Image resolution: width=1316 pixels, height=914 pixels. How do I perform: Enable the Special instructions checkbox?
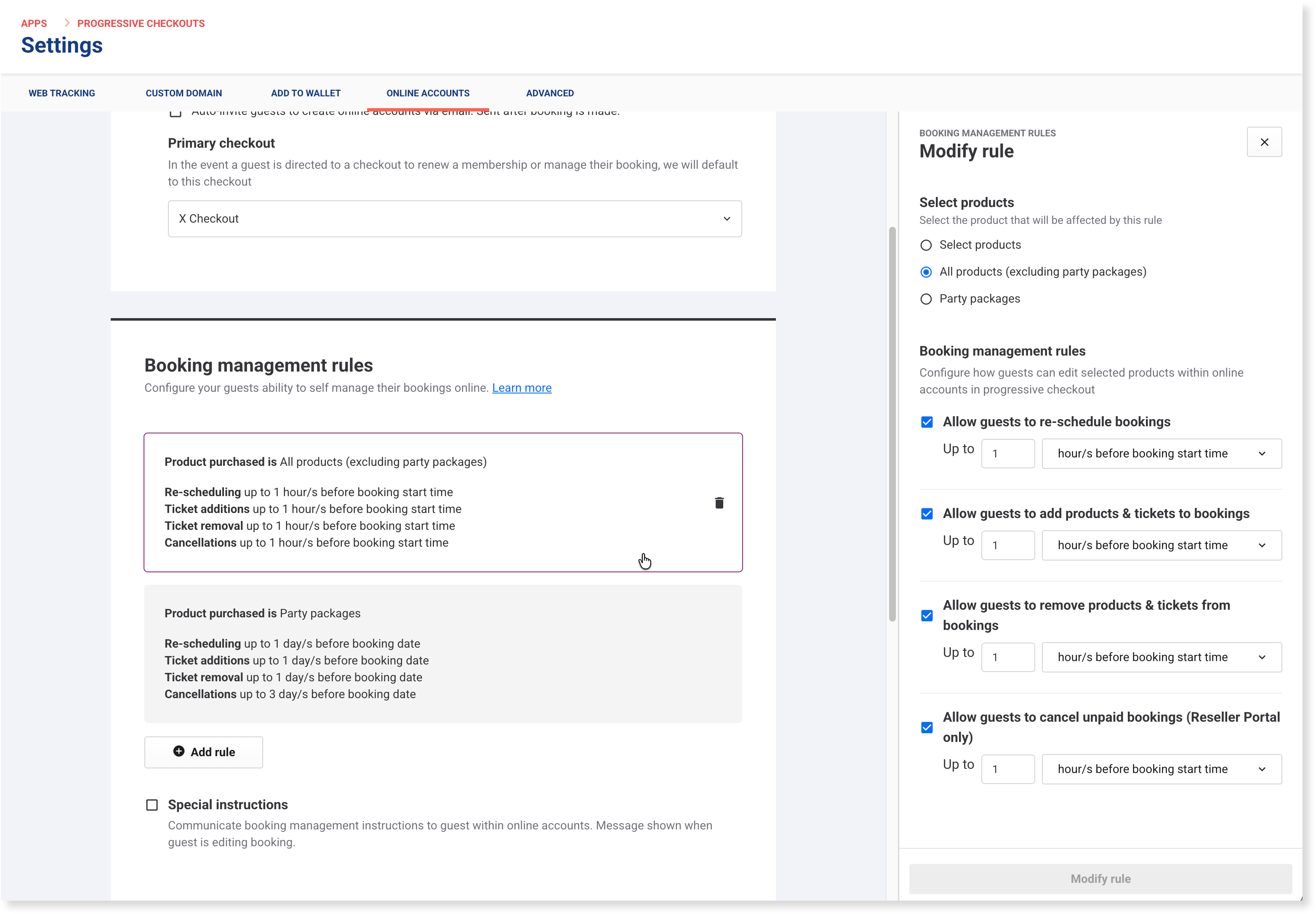[x=152, y=805]
